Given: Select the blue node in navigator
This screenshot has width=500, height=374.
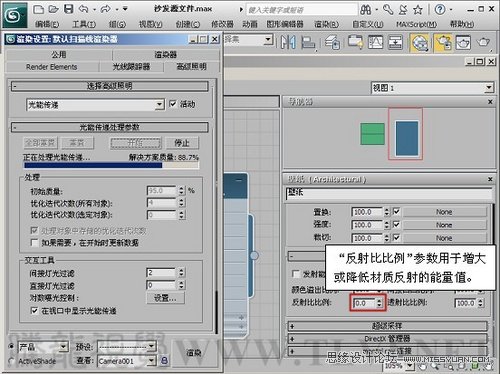Looking at the screenshot, I should [407, 138].
